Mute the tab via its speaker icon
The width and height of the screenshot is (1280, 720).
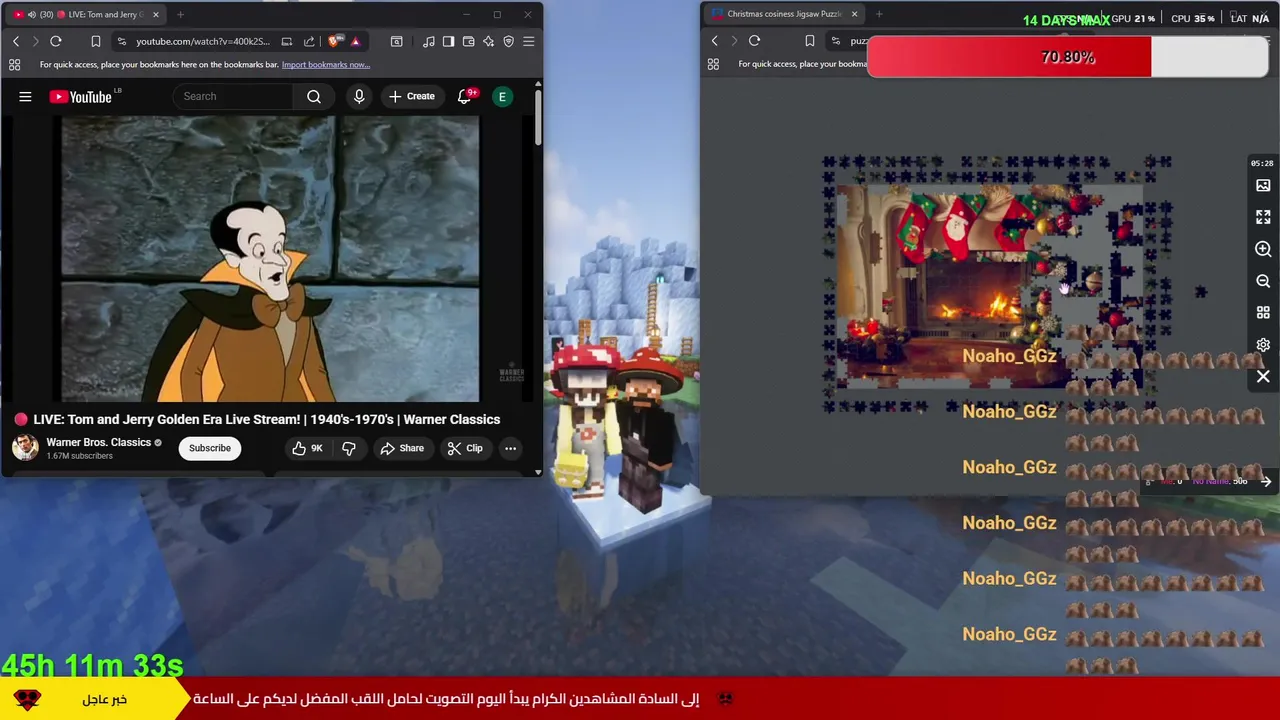(x=31, y=14)
